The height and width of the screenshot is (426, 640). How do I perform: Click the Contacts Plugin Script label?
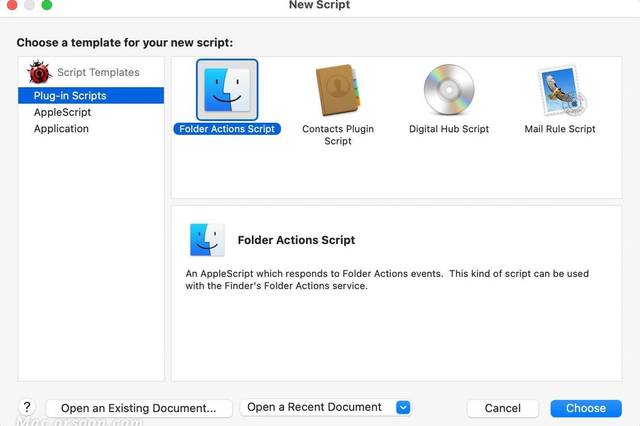click(338, 135)
